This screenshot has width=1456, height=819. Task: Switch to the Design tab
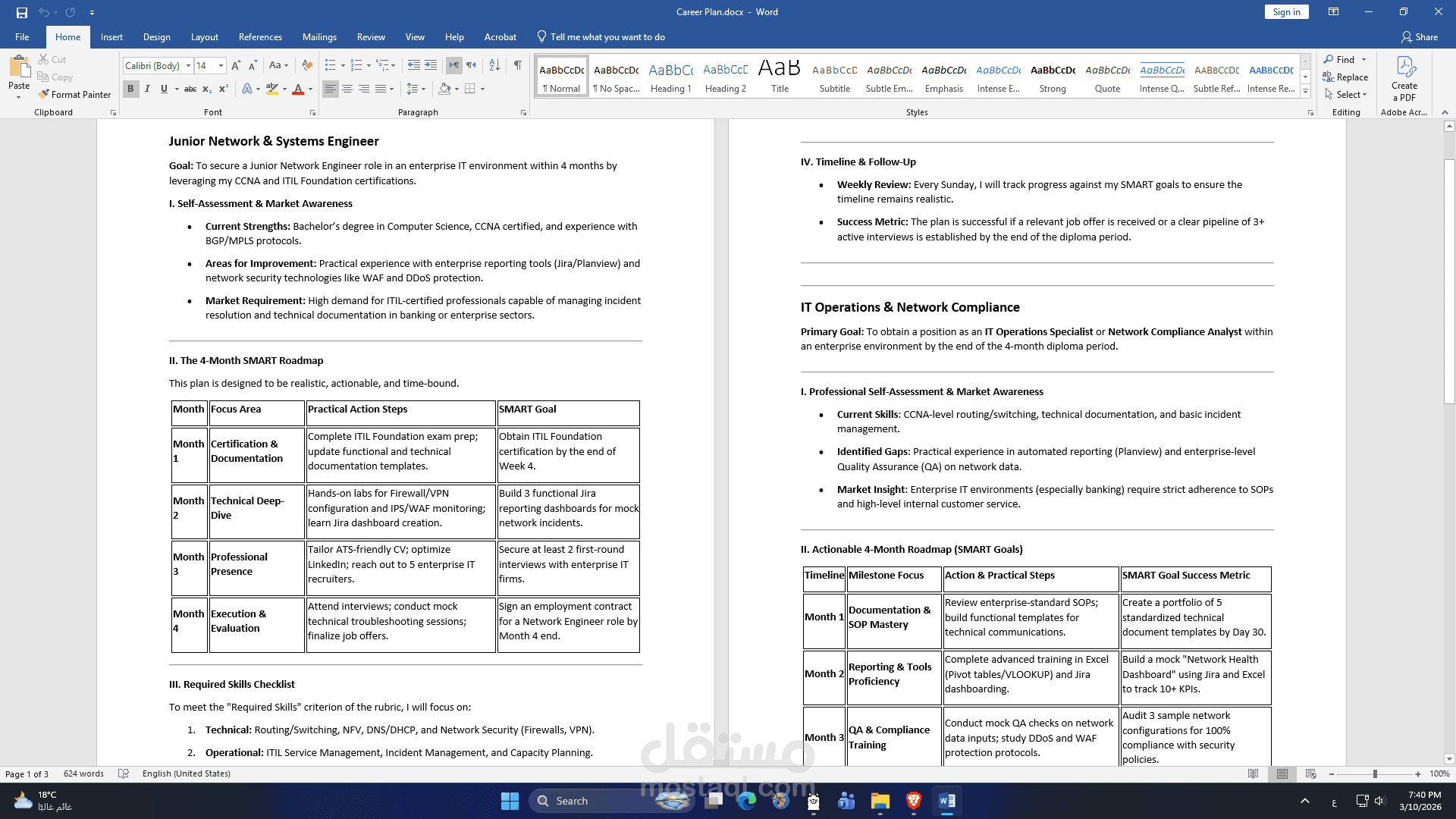157,37
